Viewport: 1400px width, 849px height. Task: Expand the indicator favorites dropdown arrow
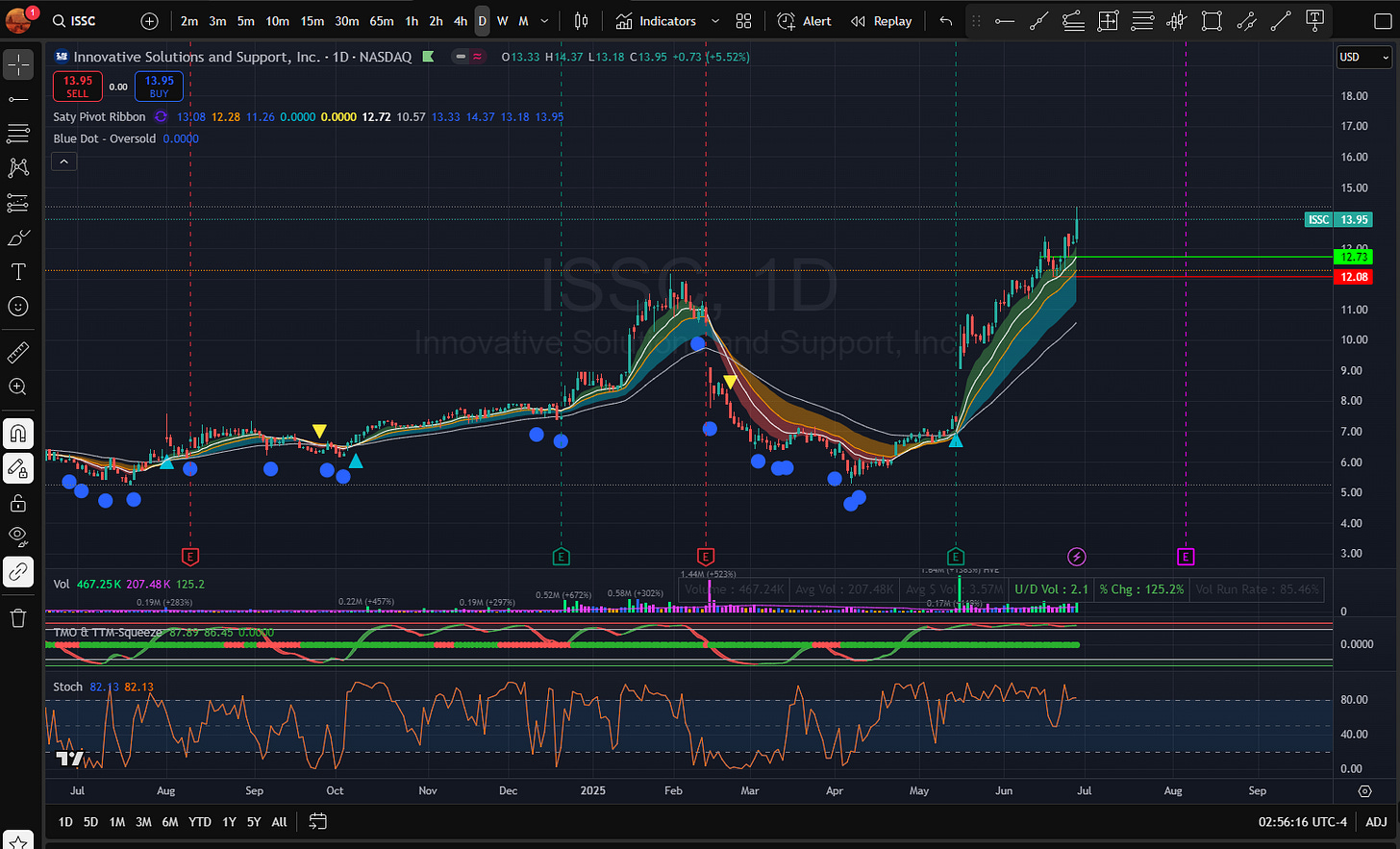[714, 21]
